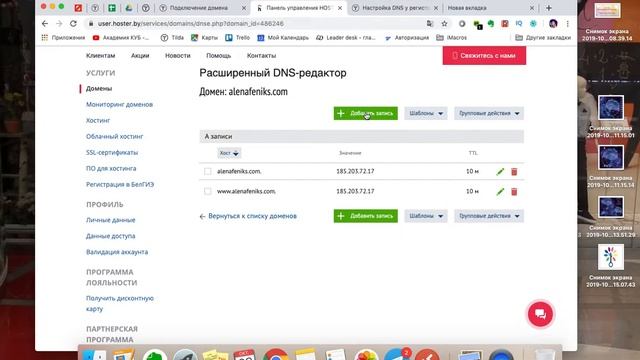
Task: Check the www.alenafeniks.com. record checkbox
Action: 208,191
